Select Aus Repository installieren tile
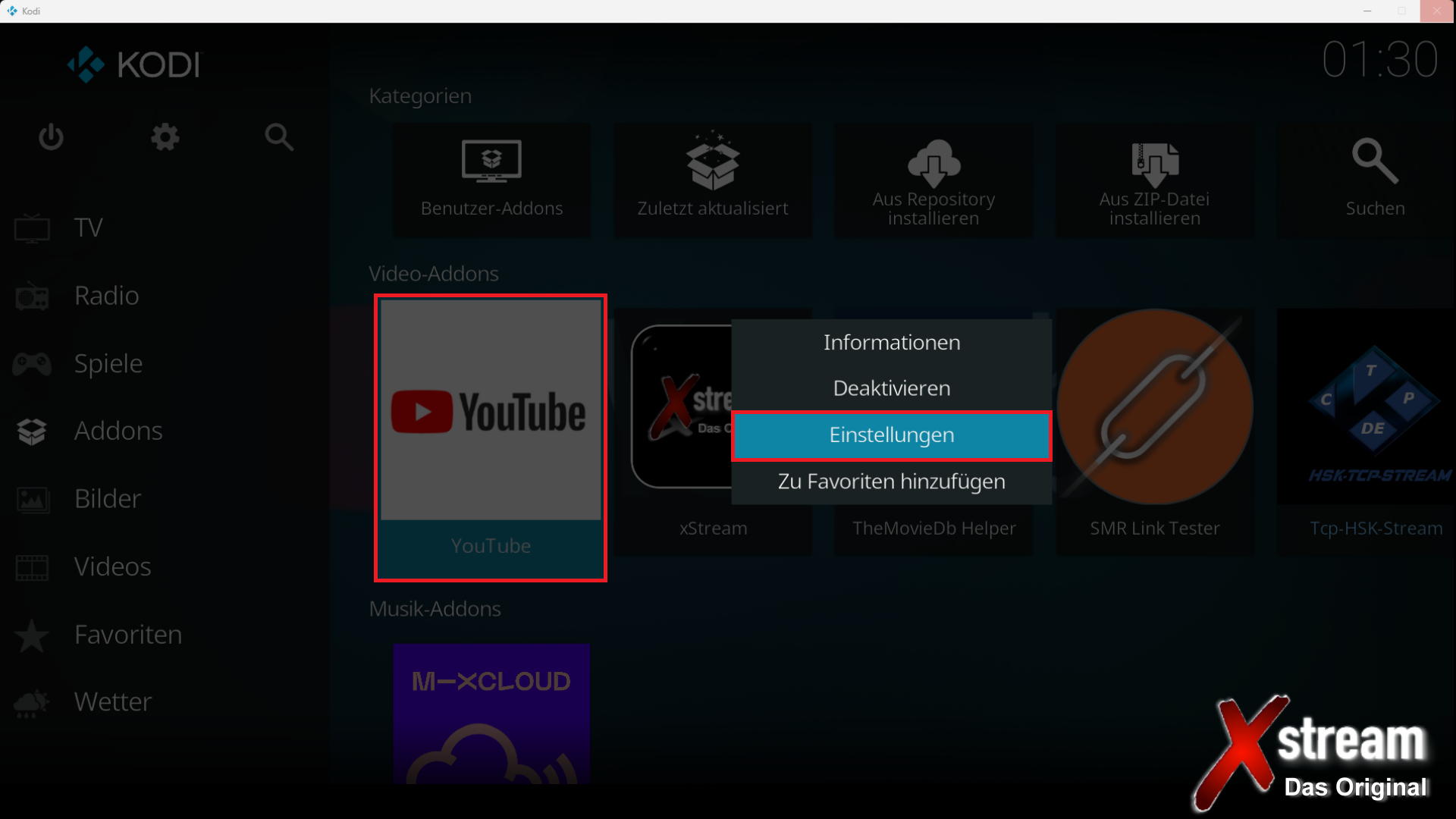Viewport: 1456px width, 819px height. 934,180
